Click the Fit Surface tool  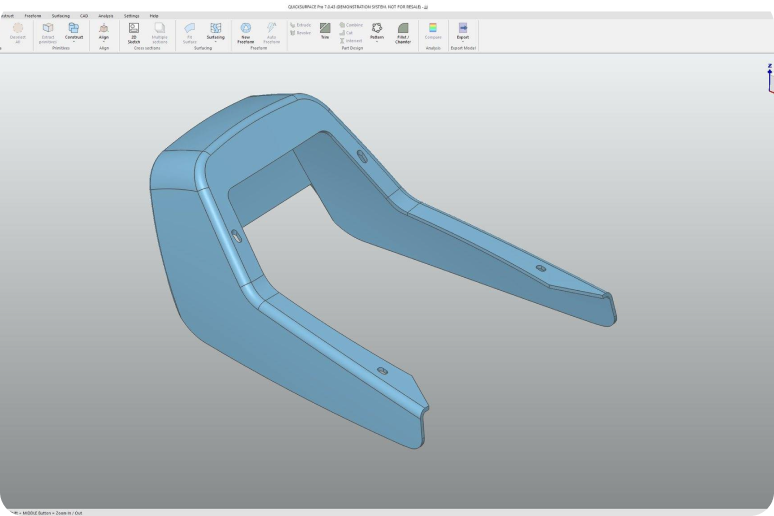190,31
